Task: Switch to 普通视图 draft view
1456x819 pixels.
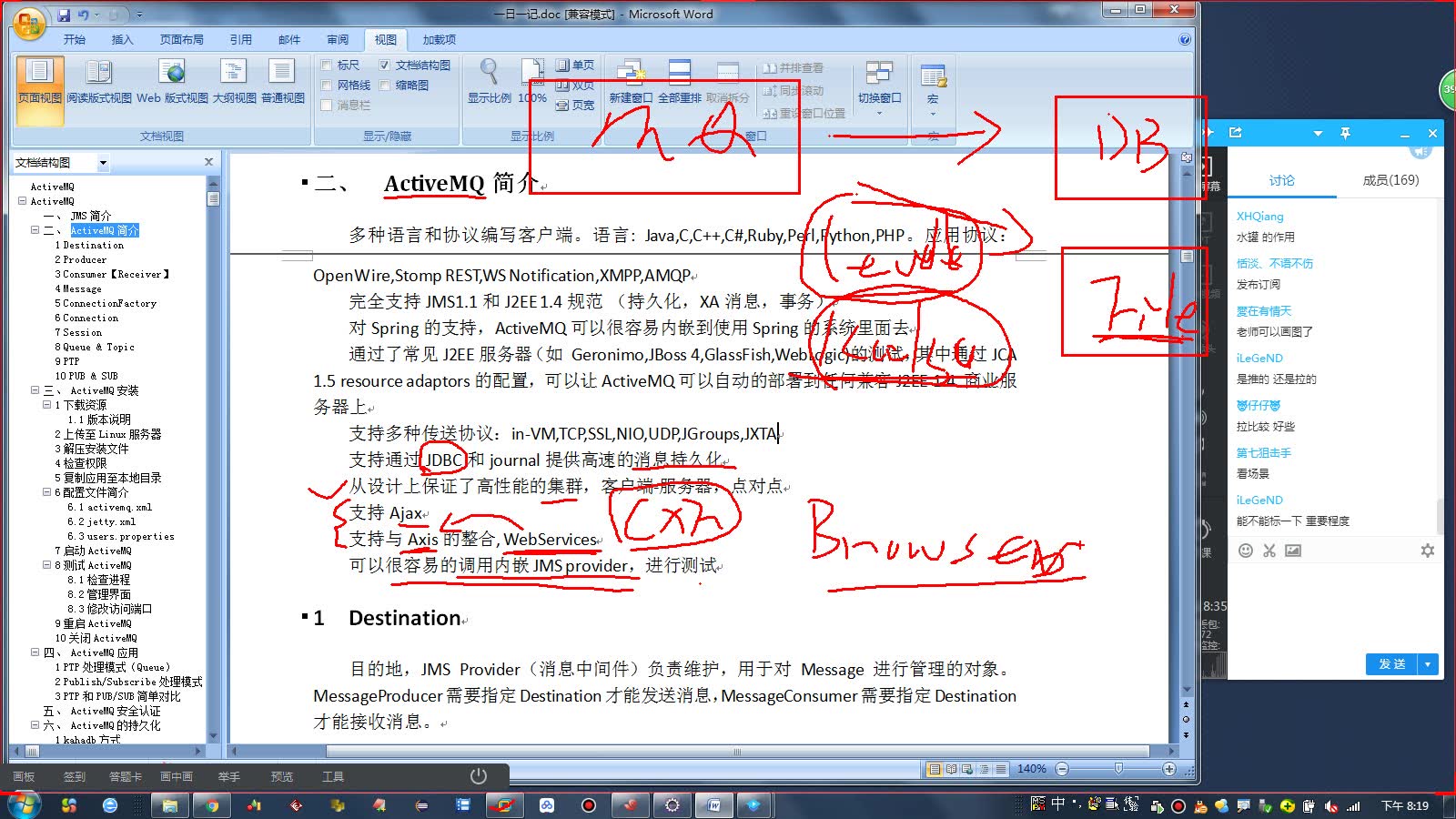Action: [282, 82]
